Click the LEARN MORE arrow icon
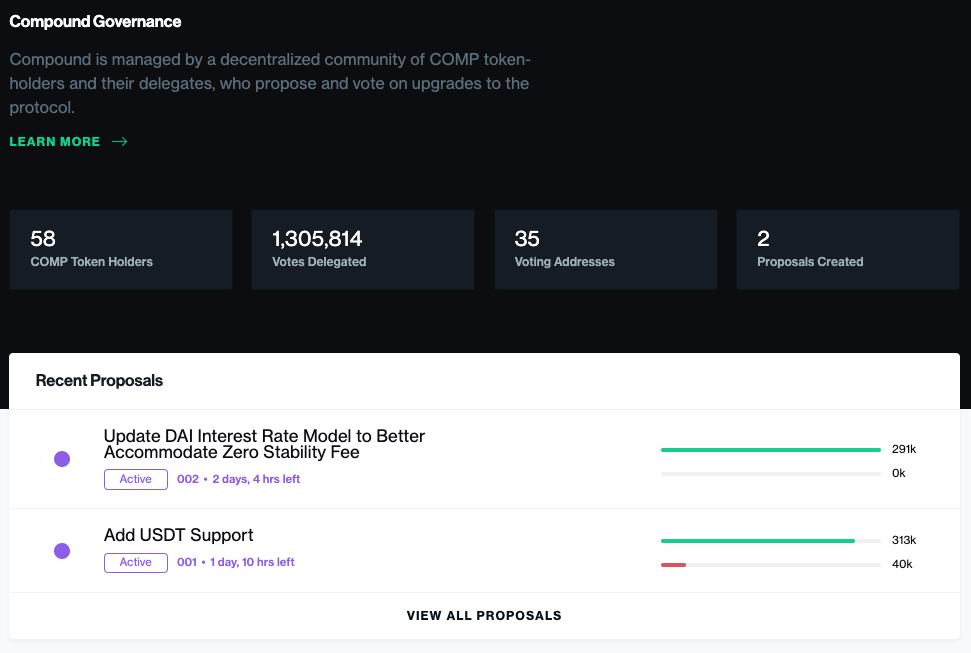The image size is (971, 653). [120, 142]
